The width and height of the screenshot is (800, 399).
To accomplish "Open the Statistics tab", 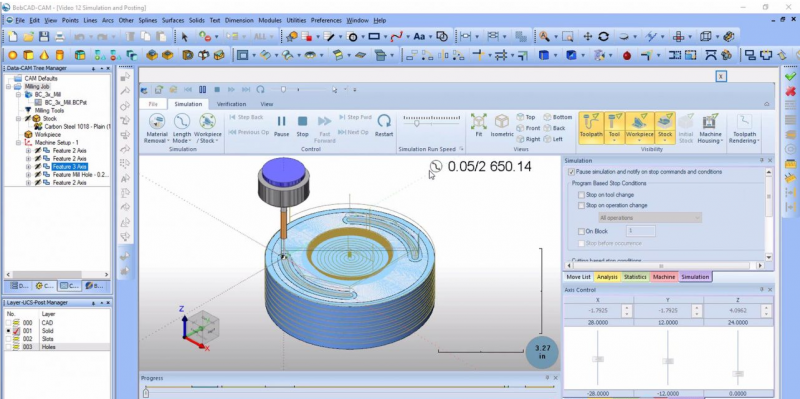I will point(635,277).
